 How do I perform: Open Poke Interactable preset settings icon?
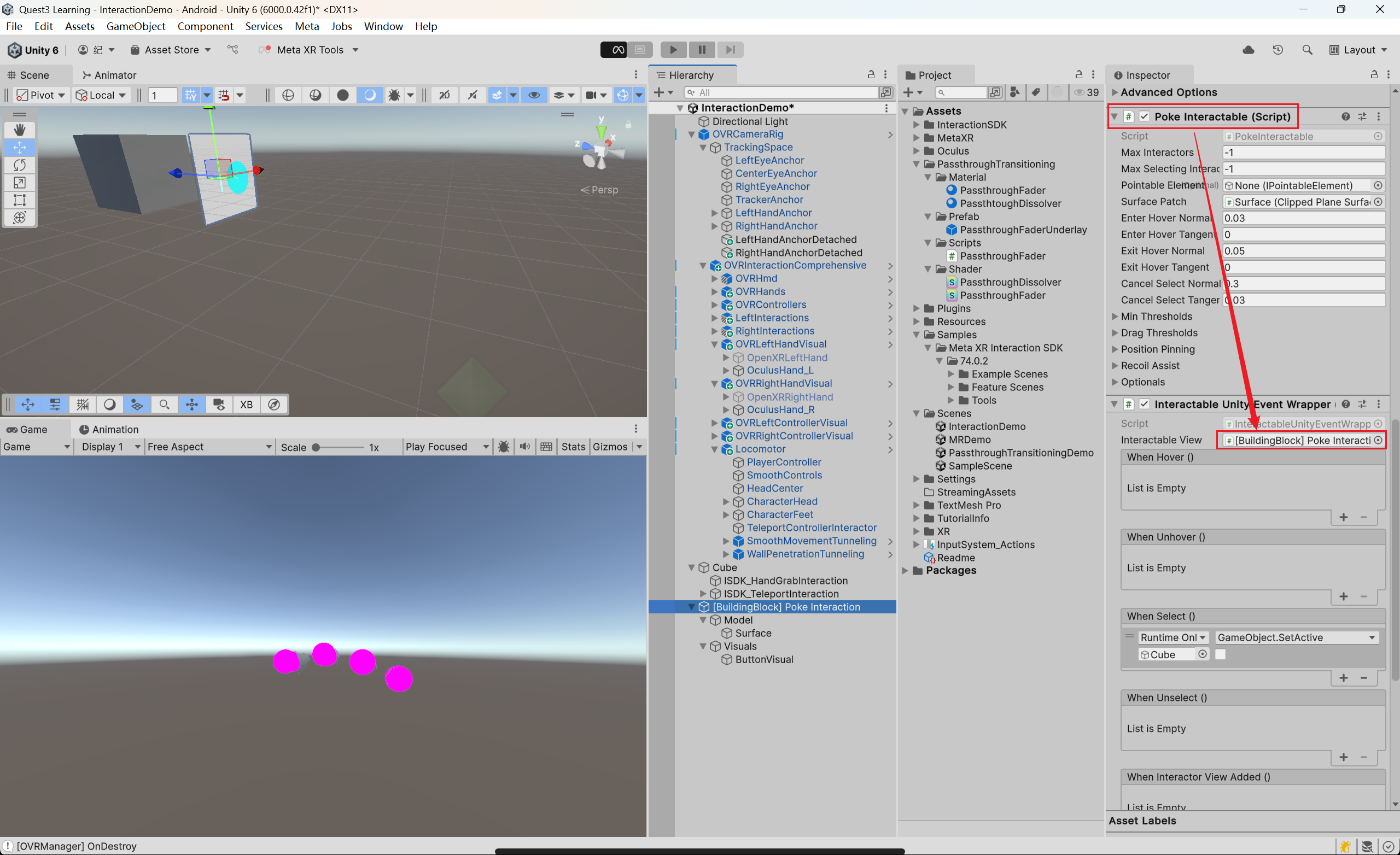tap(1362, 116)
